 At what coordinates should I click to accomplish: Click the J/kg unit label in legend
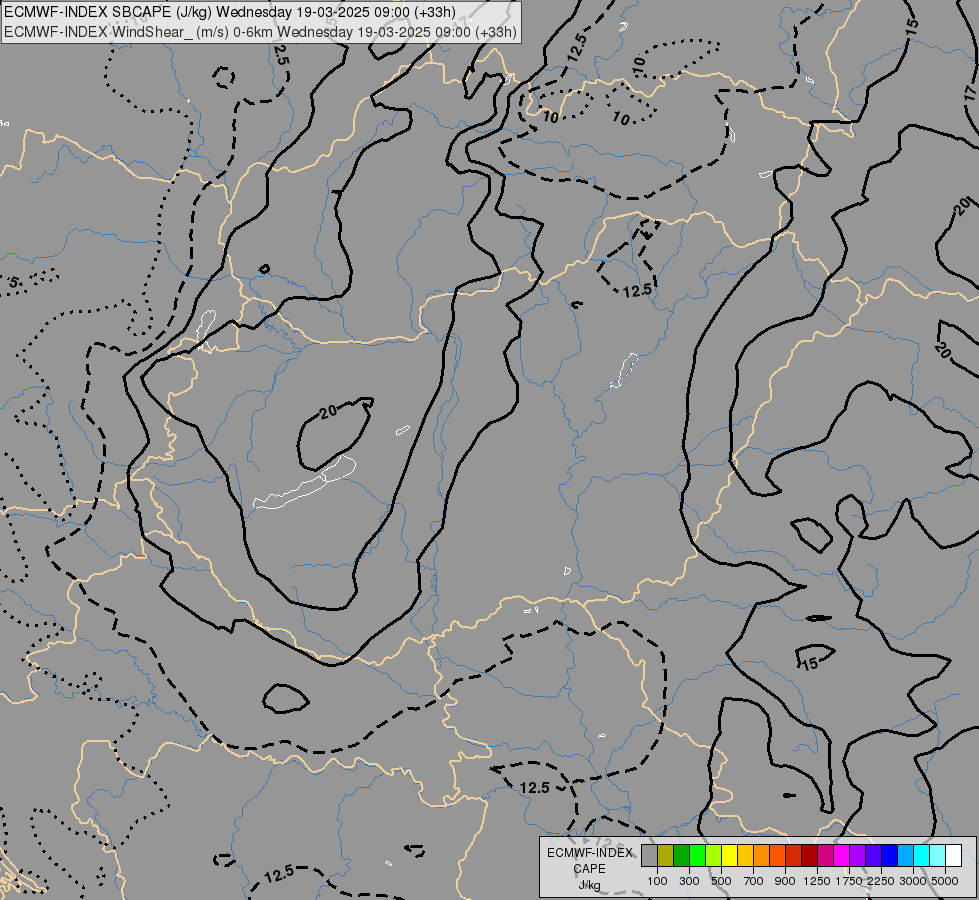tap(589, 885)
